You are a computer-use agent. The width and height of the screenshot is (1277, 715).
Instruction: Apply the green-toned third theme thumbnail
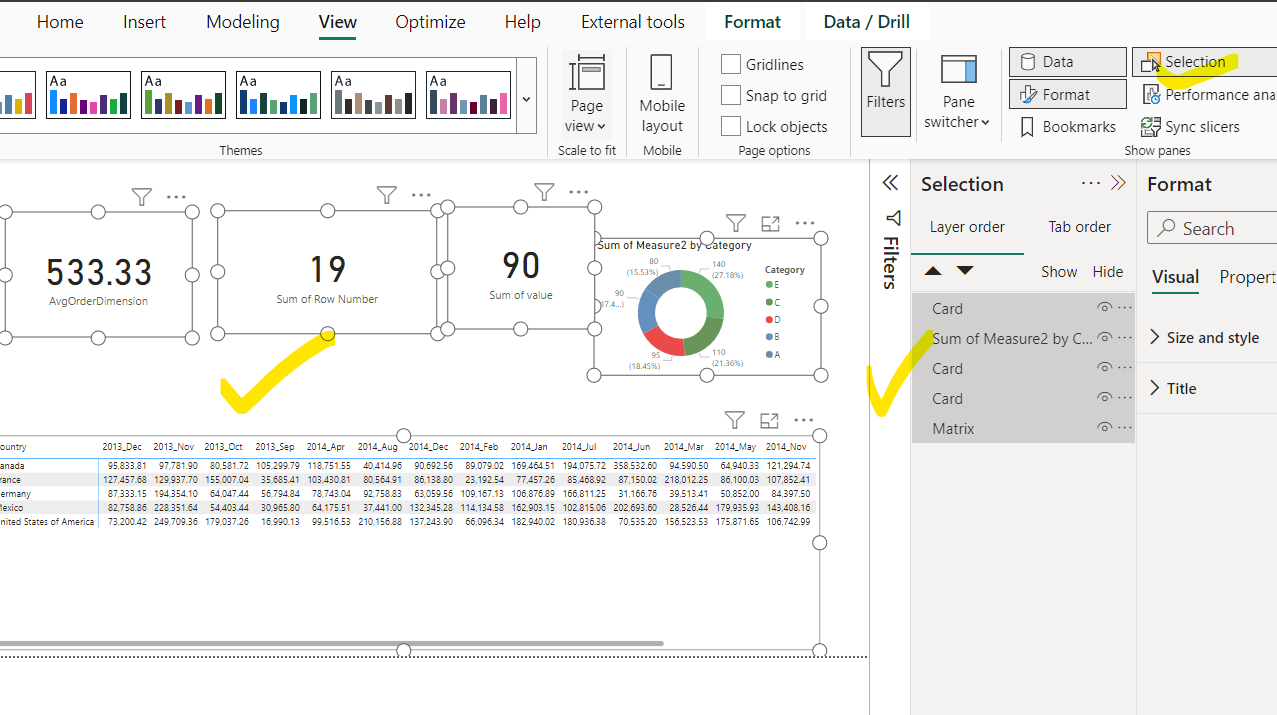point(183,95)
